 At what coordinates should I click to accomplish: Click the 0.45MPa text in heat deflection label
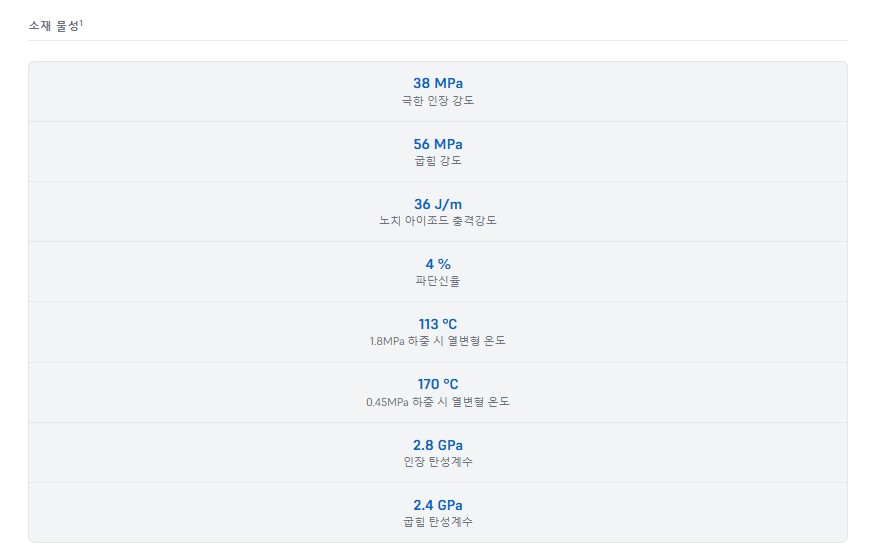click(x=387, y=402)
